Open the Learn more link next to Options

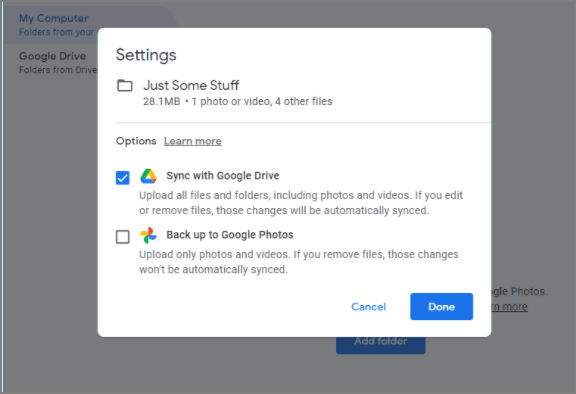[192, 141]
